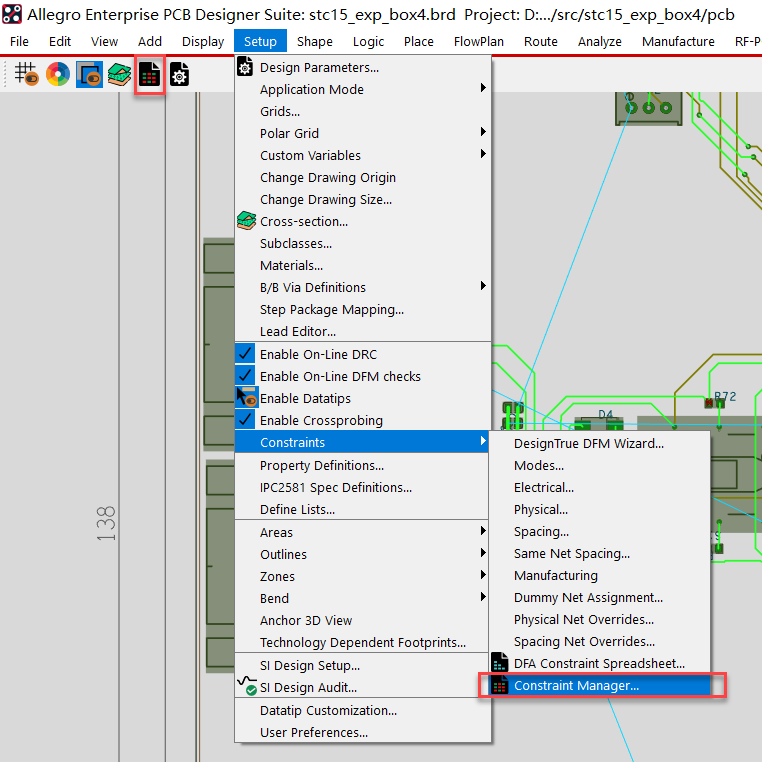Open the cross-section layers toolbar icon
Viewport: 762px width, 762px height.
[119, 74]
